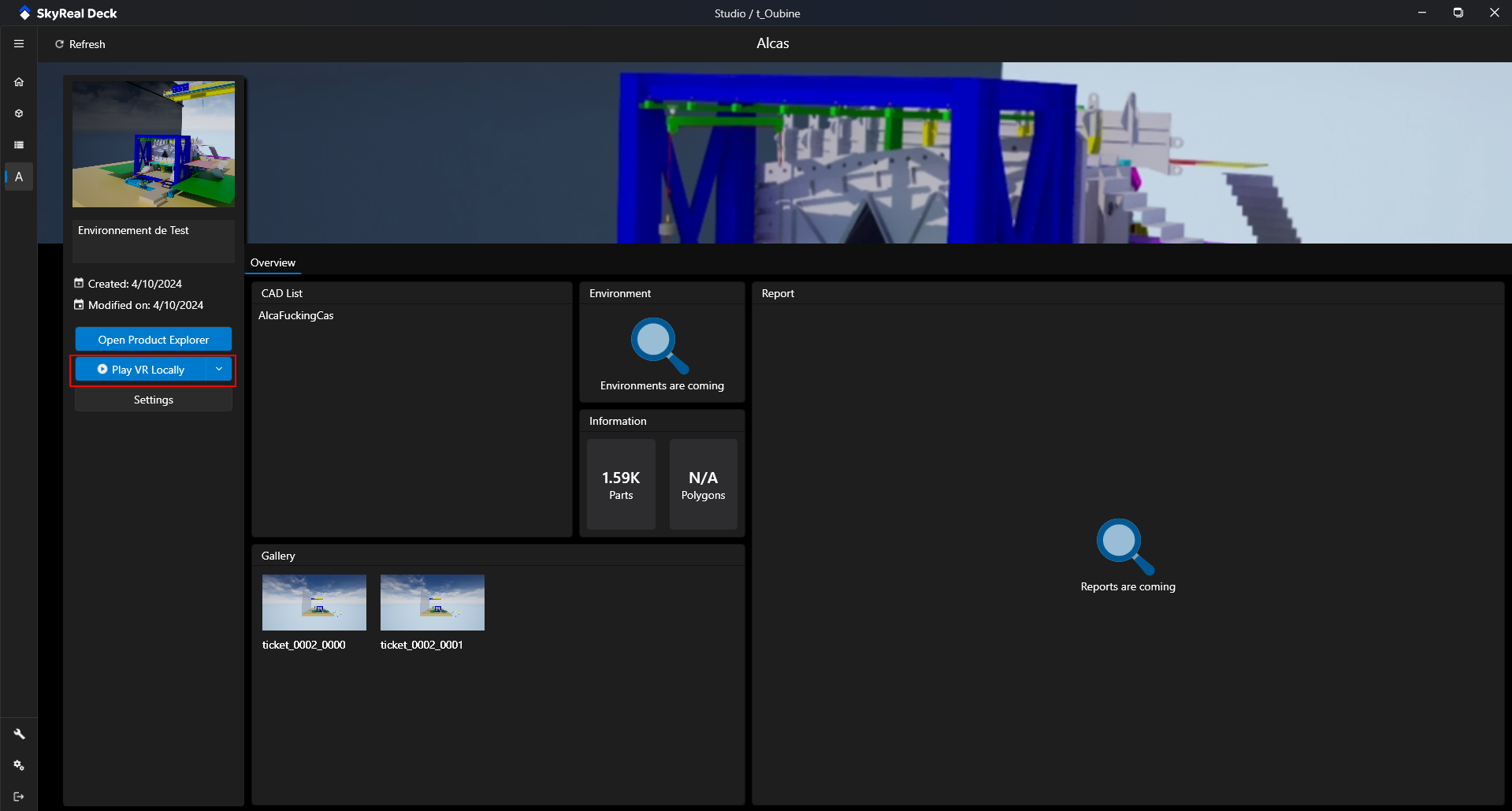Open the Settings button

tap(154, 400)
